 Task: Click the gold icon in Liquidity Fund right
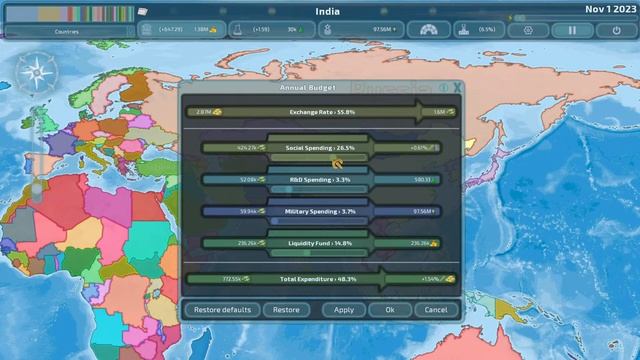[433, 243]
